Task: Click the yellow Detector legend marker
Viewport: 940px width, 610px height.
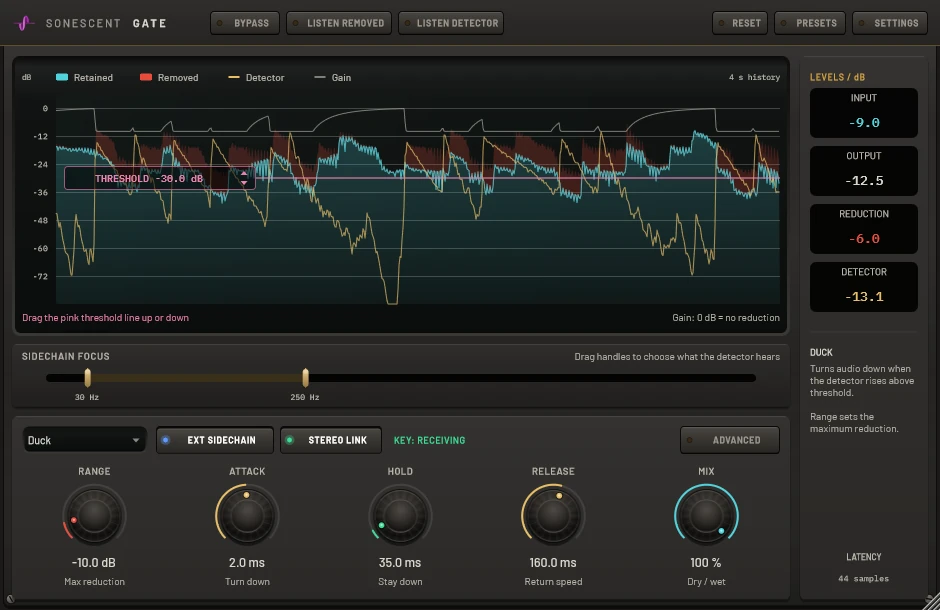Action: [234, 77]
